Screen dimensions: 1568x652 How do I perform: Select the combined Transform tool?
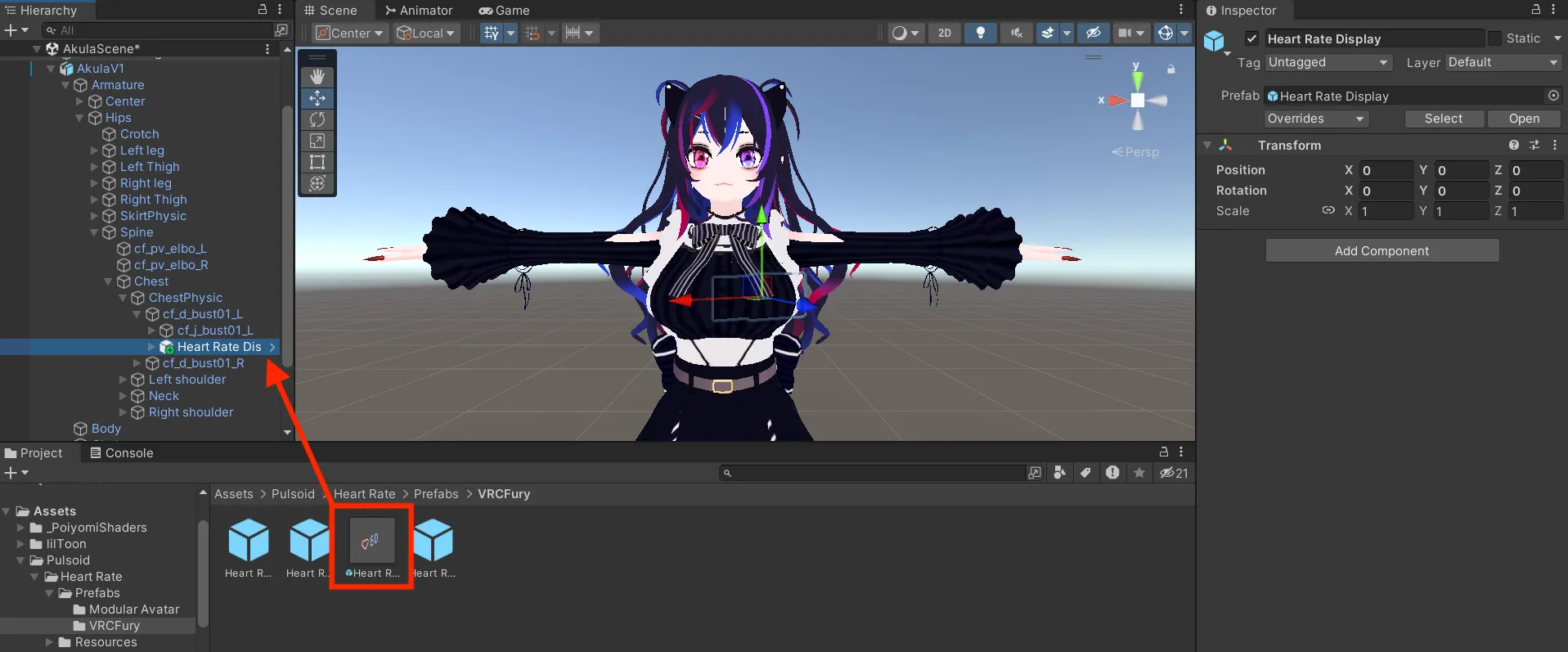[x=317, y=183]
